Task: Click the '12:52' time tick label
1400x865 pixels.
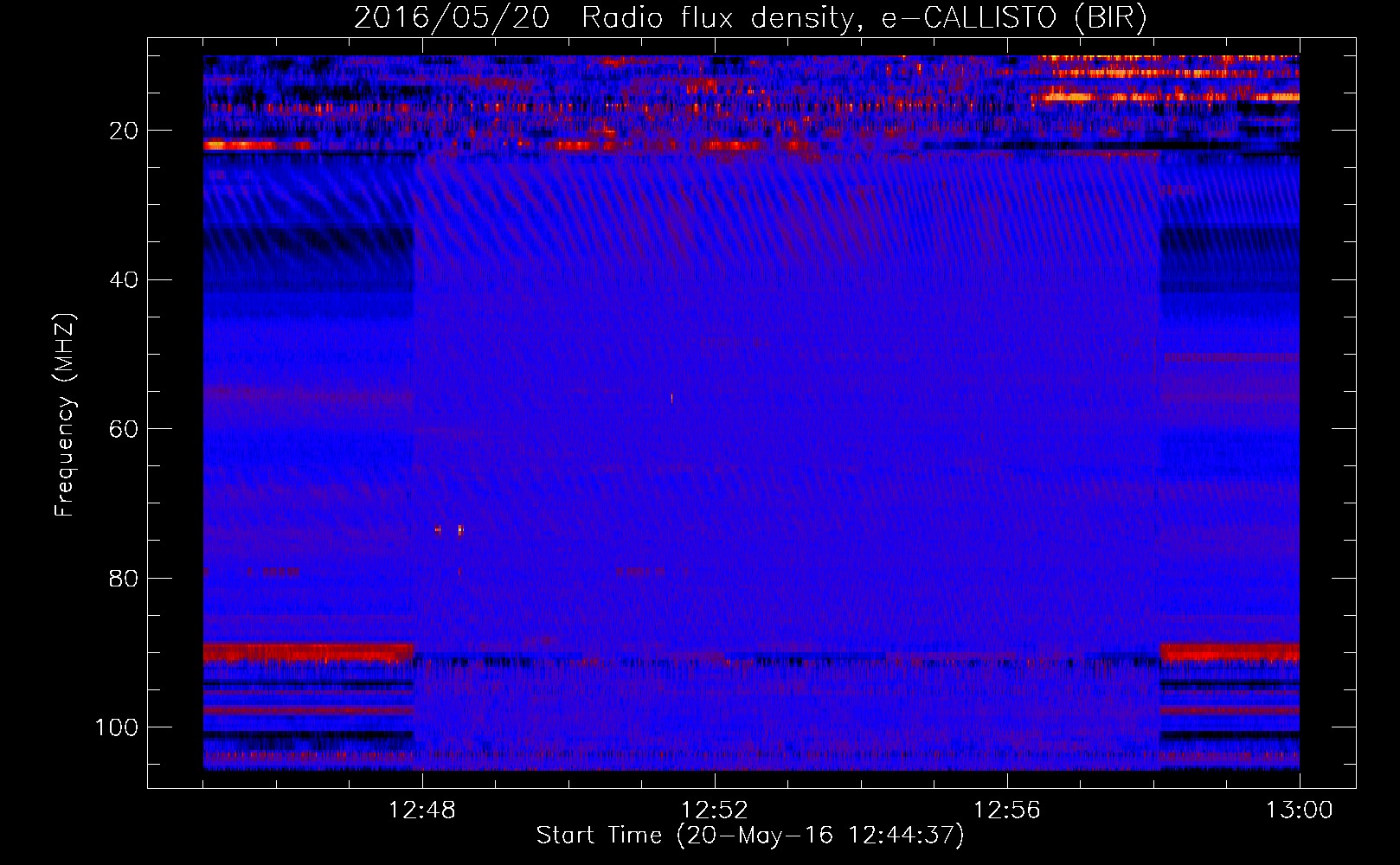Action: point(715,811)
